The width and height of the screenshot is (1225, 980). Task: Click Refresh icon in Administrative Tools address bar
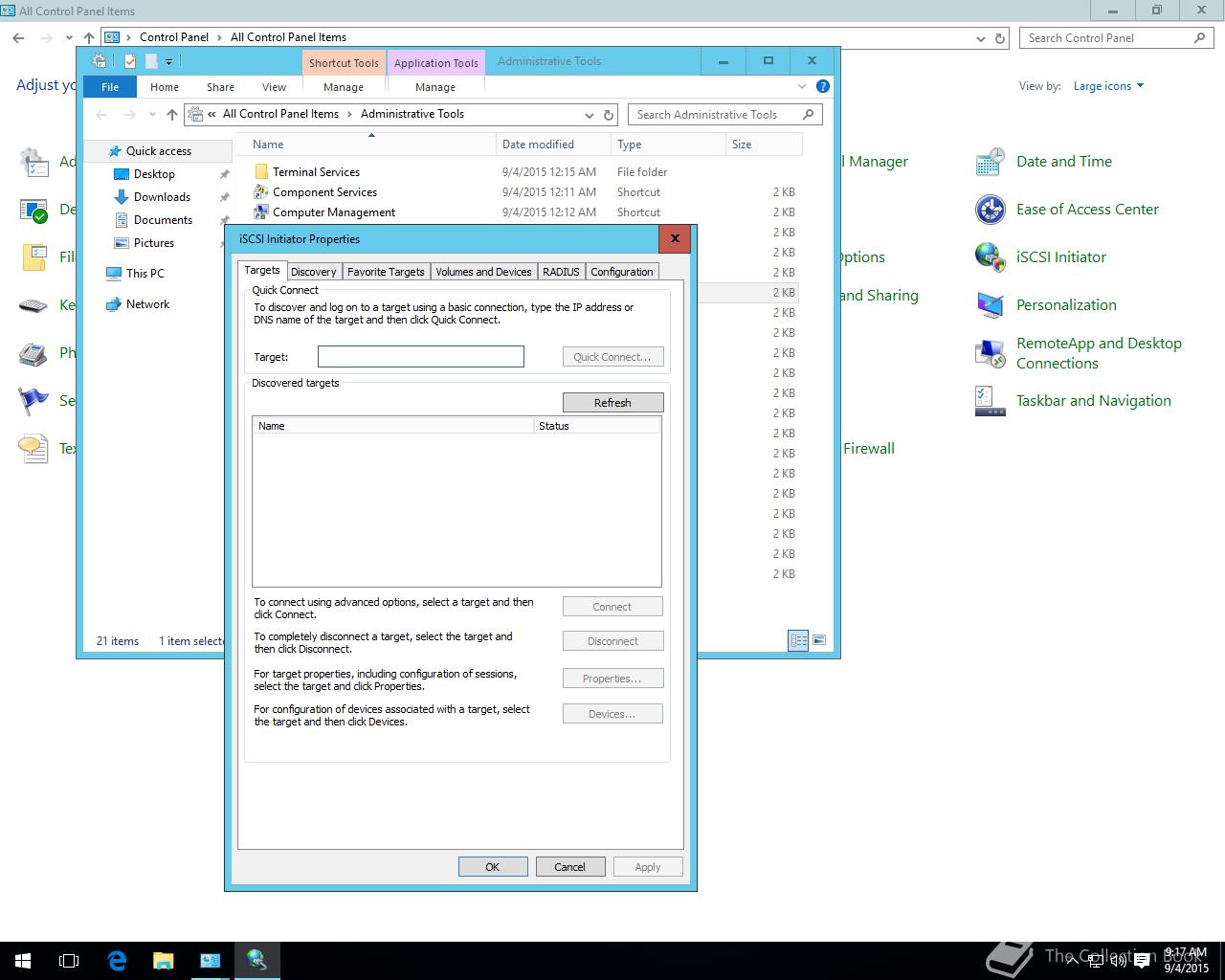[609, 115]
